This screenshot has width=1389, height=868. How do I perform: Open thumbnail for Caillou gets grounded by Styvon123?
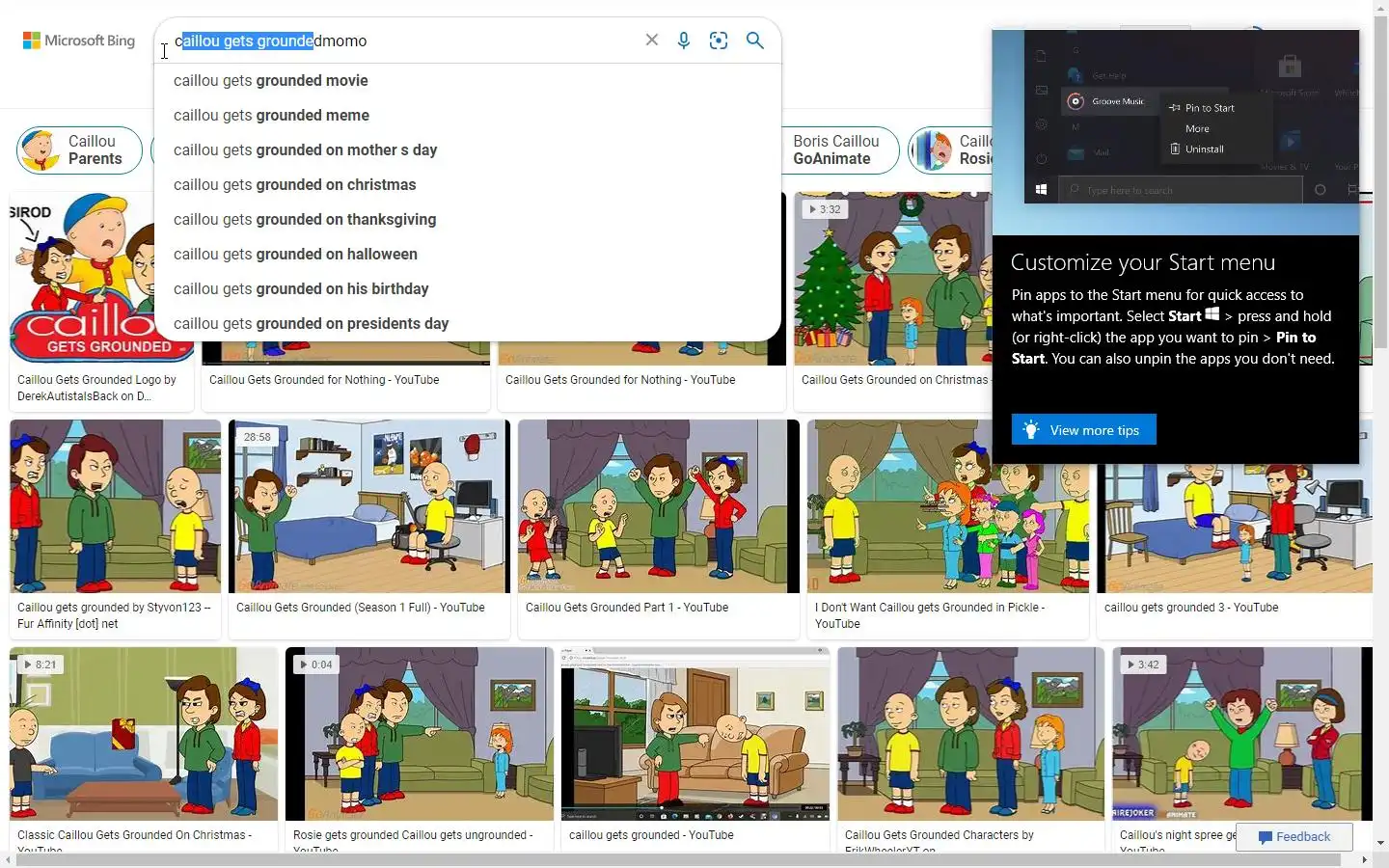click(115, 506)
